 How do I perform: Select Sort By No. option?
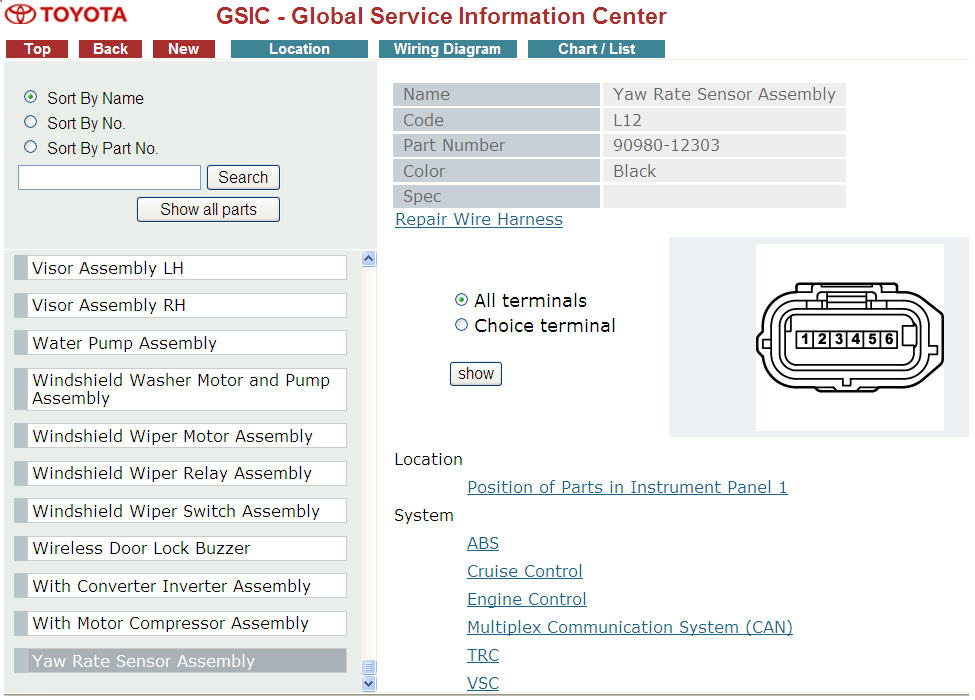[x=31, y=122]
